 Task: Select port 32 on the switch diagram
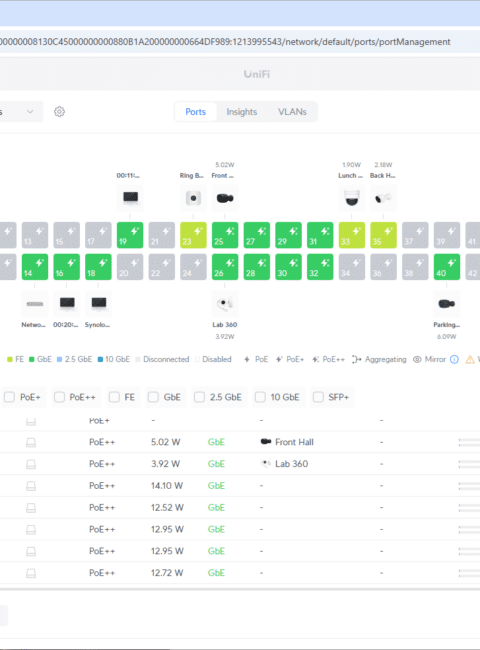tap(320, 267)
